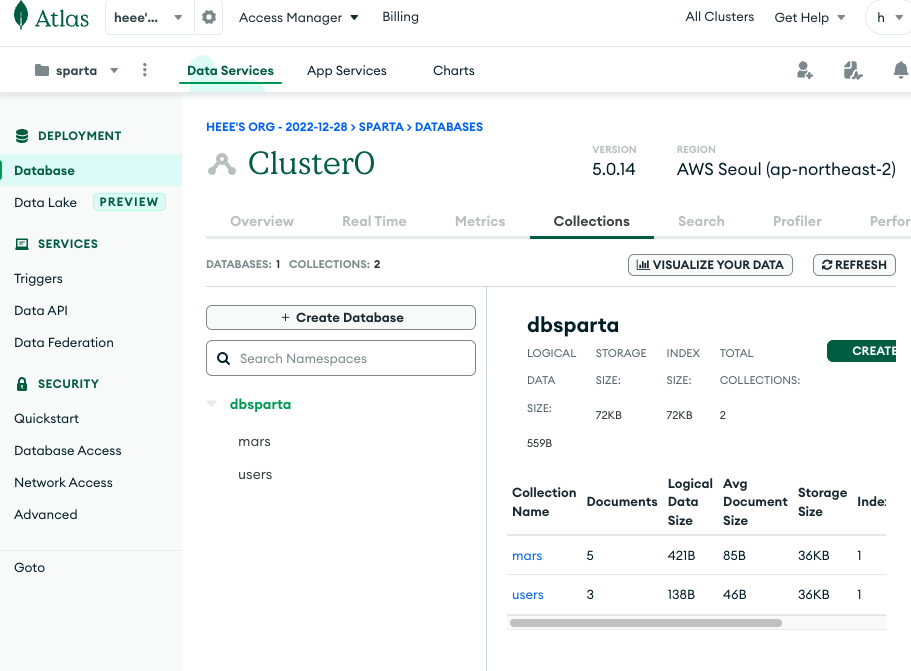
Task: Open the sparta project selector dropdown
Action: click(x=77, y=71)
